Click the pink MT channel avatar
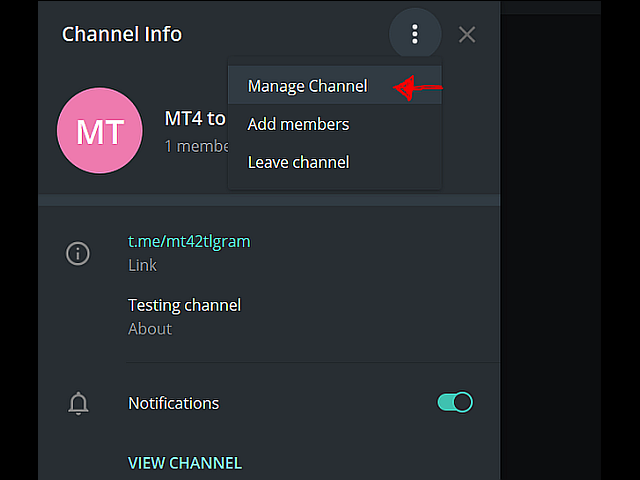This screenshot has width=640, height=480. pos(100,131)
